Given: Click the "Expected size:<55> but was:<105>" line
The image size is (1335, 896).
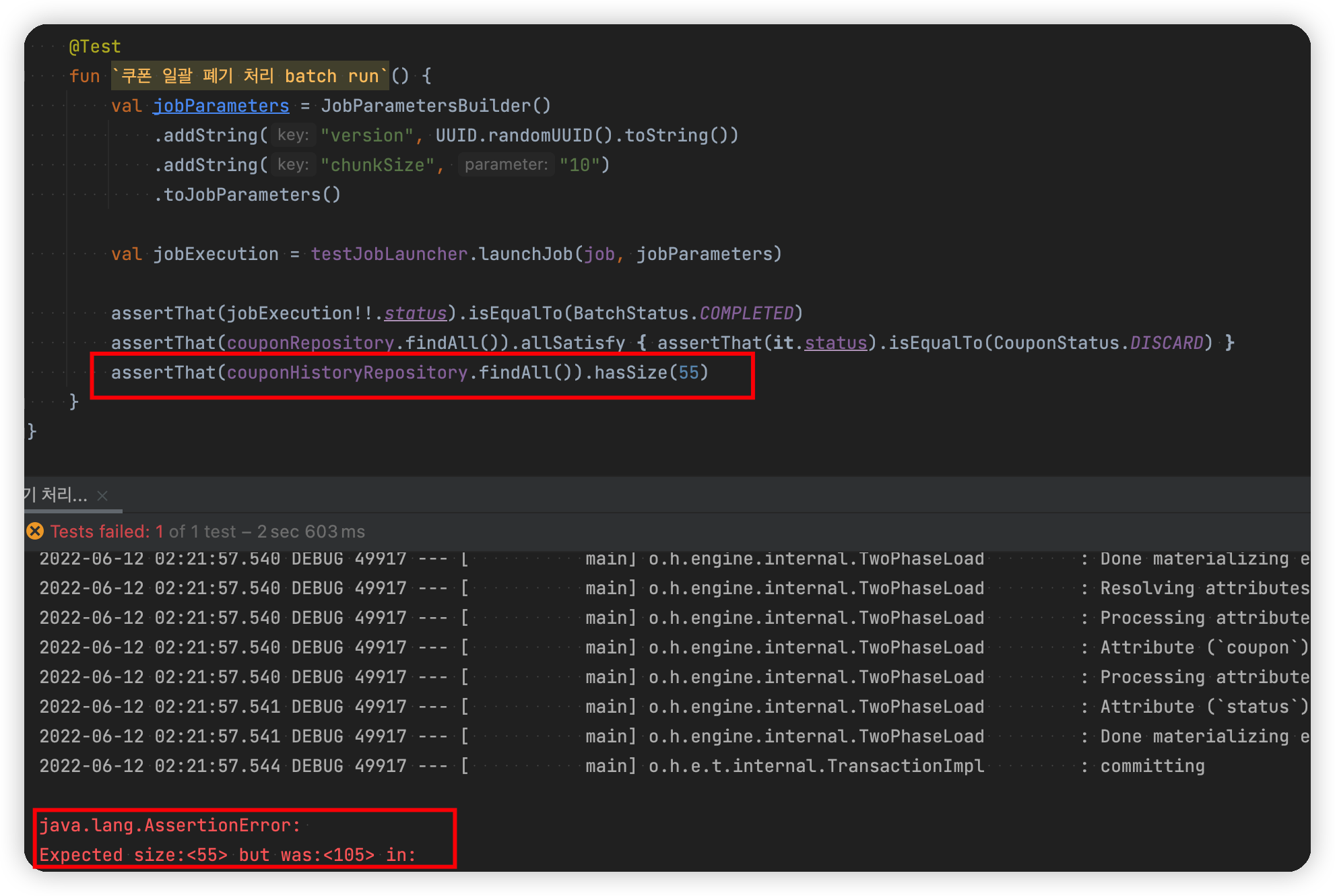Looking at the screenshot, I should click(x=227, y=855).
